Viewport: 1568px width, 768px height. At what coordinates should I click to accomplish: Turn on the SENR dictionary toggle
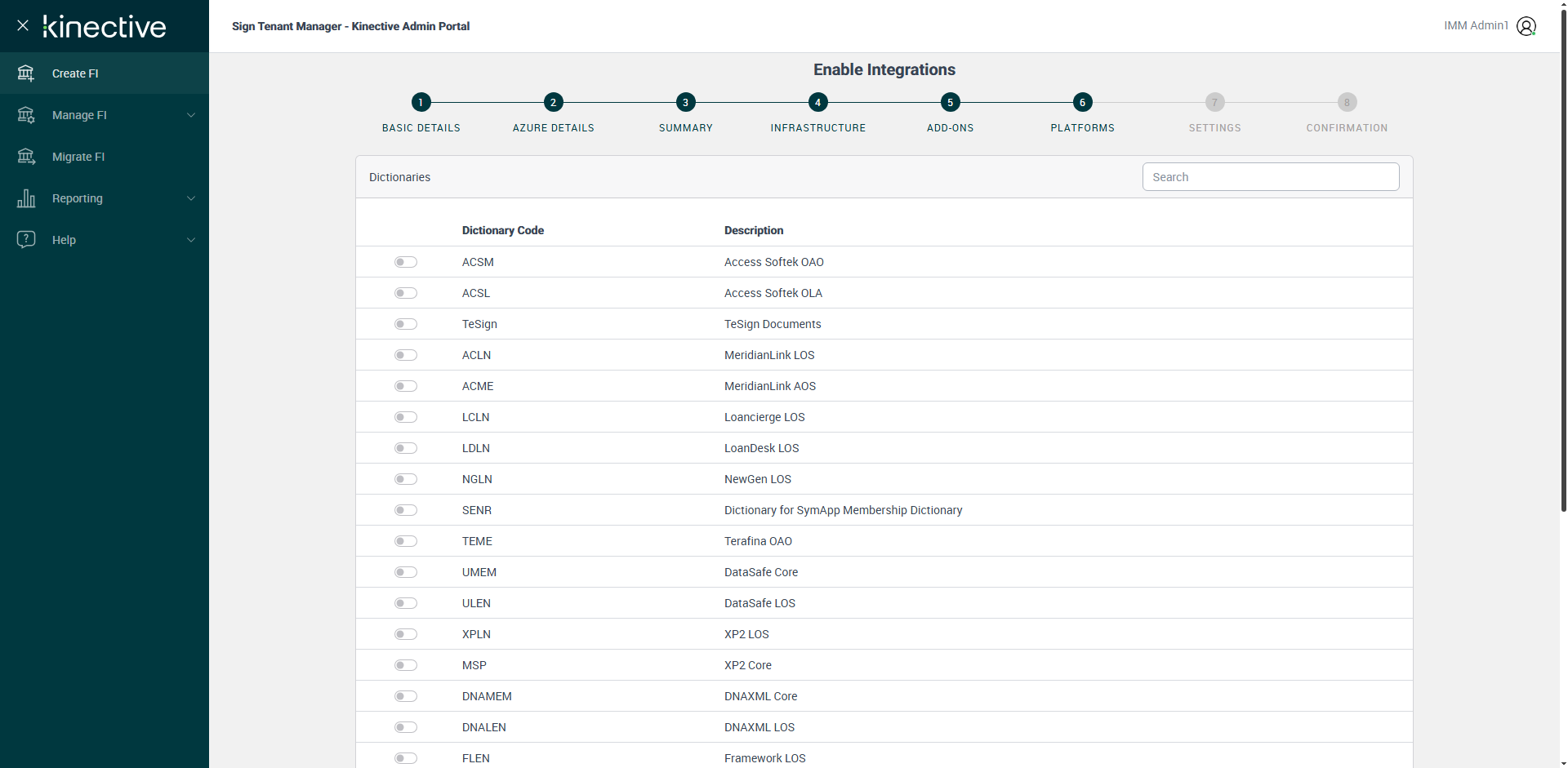406,510
